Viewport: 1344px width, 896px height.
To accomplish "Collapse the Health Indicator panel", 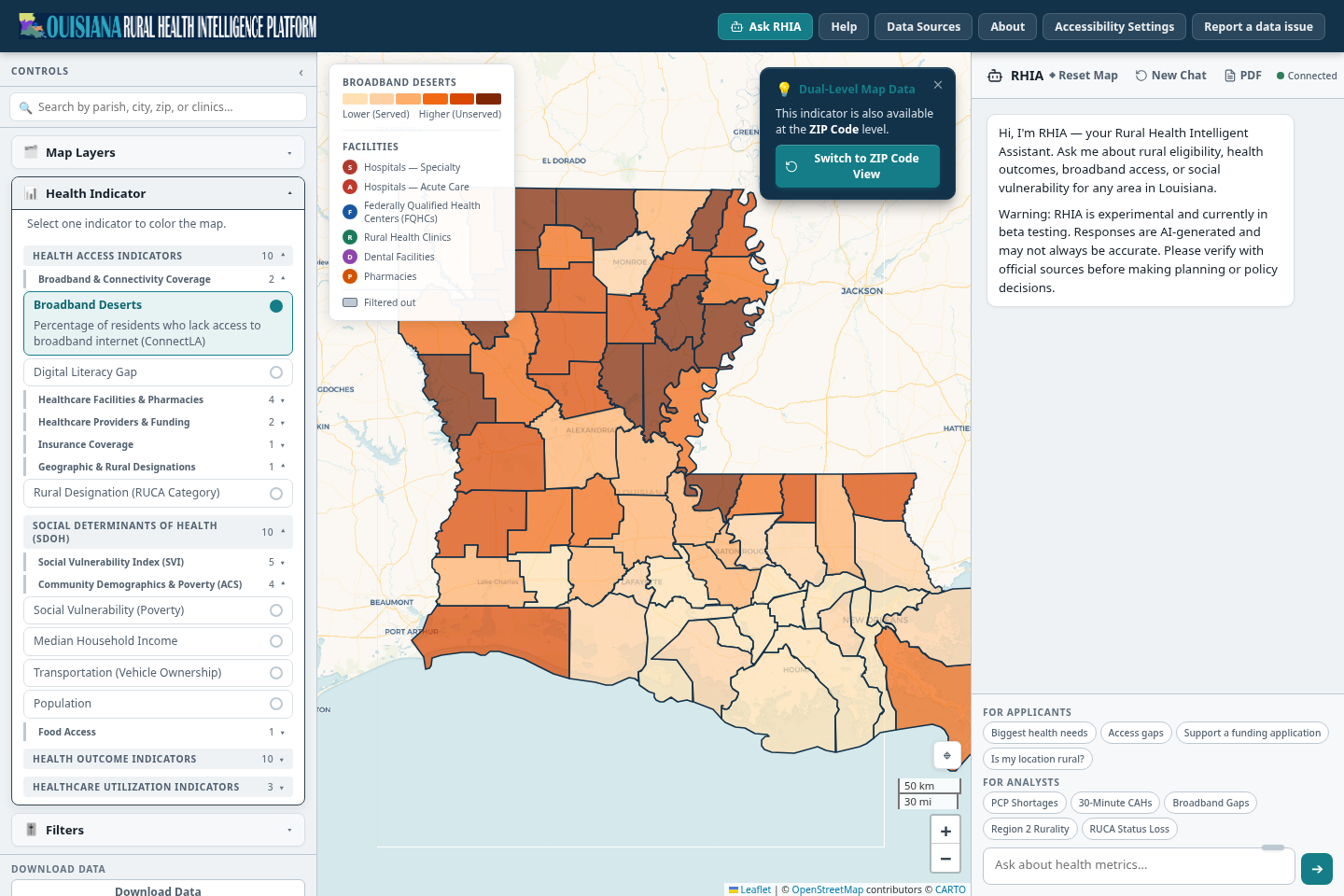I will (x=158, y=193).
